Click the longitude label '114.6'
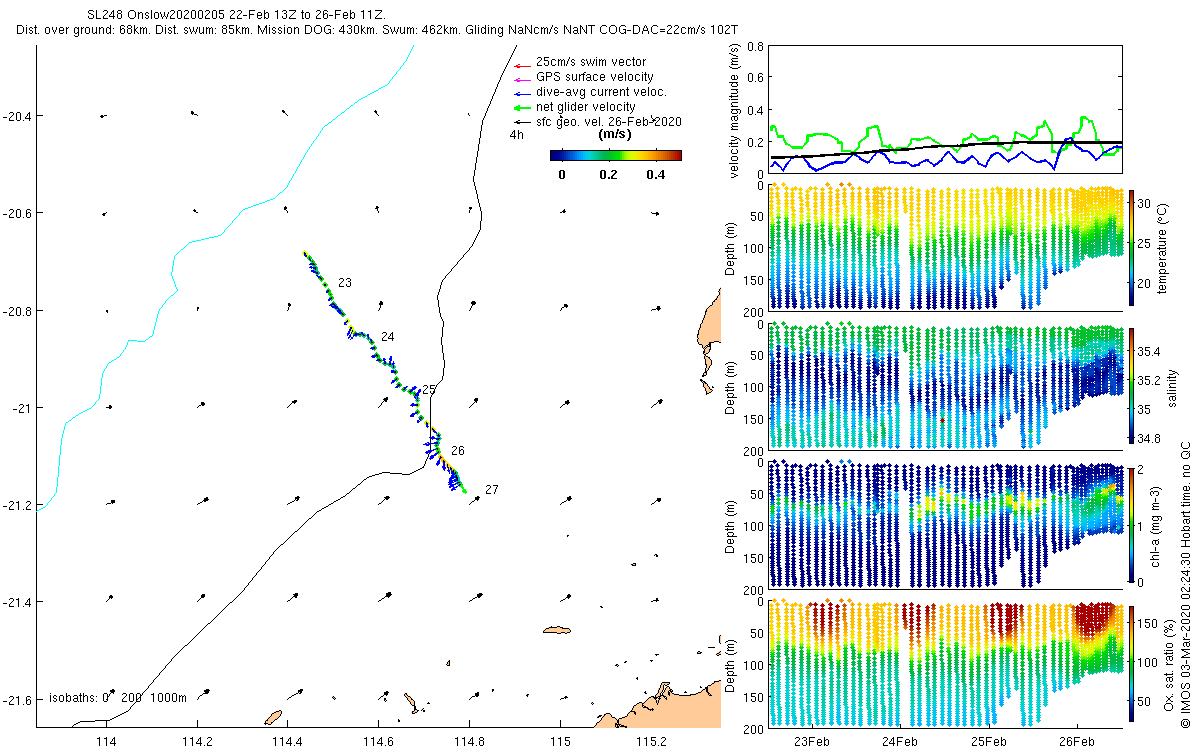Screen dimensions: 1200x750 [x=379, y=742]
